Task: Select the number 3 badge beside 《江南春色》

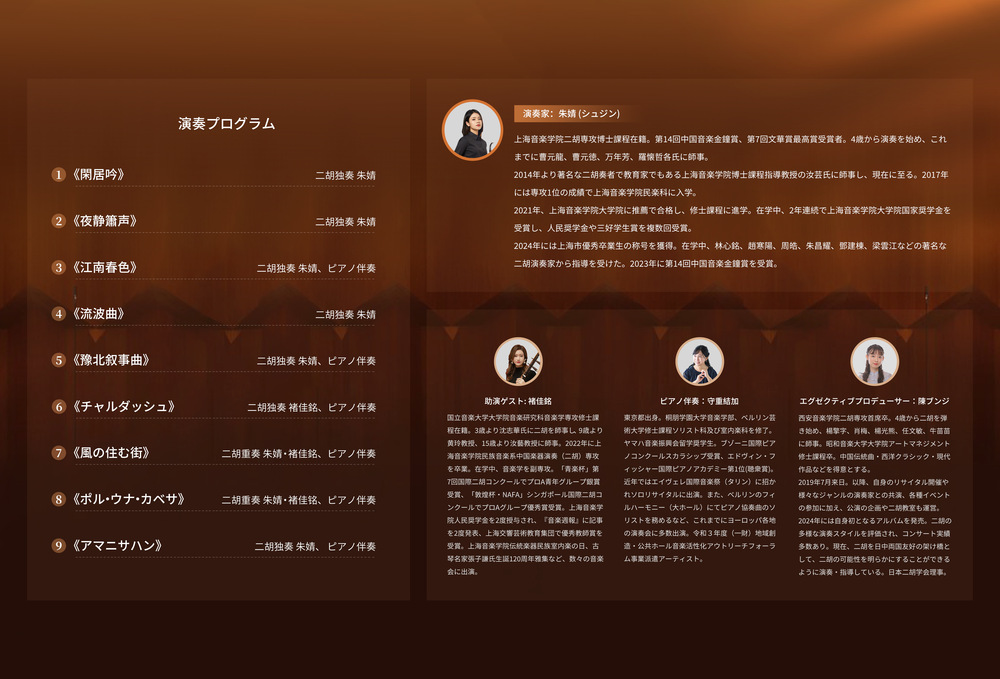Action: pos(59,268)
